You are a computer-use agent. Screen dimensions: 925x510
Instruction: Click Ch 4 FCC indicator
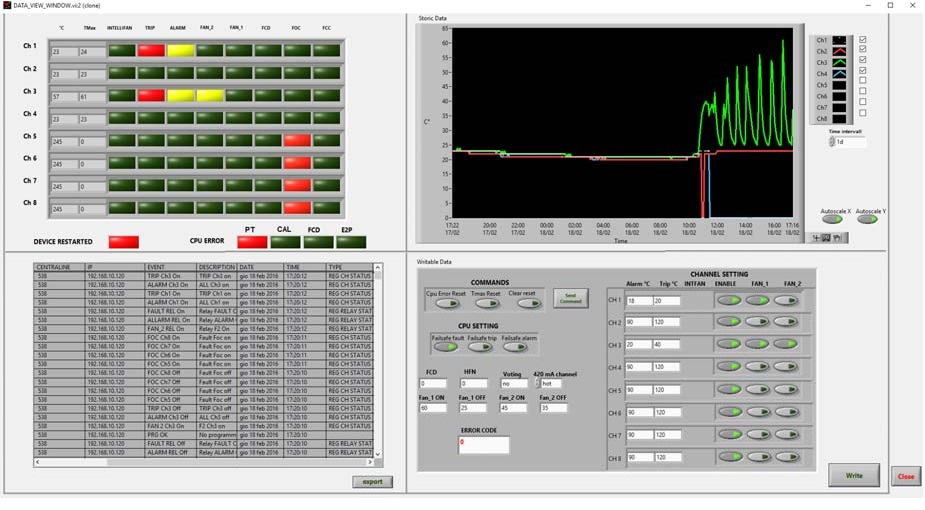[327, 118]
